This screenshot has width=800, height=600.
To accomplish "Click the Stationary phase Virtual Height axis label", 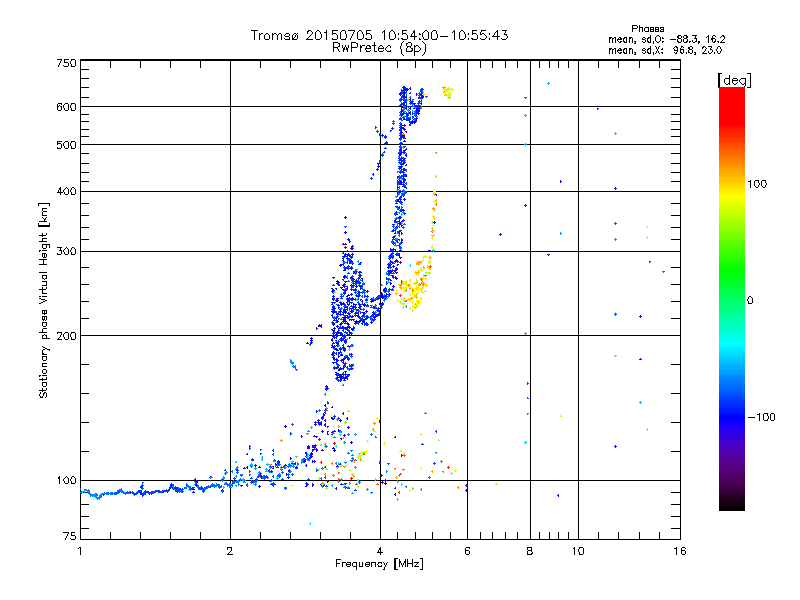I will 44,300.
